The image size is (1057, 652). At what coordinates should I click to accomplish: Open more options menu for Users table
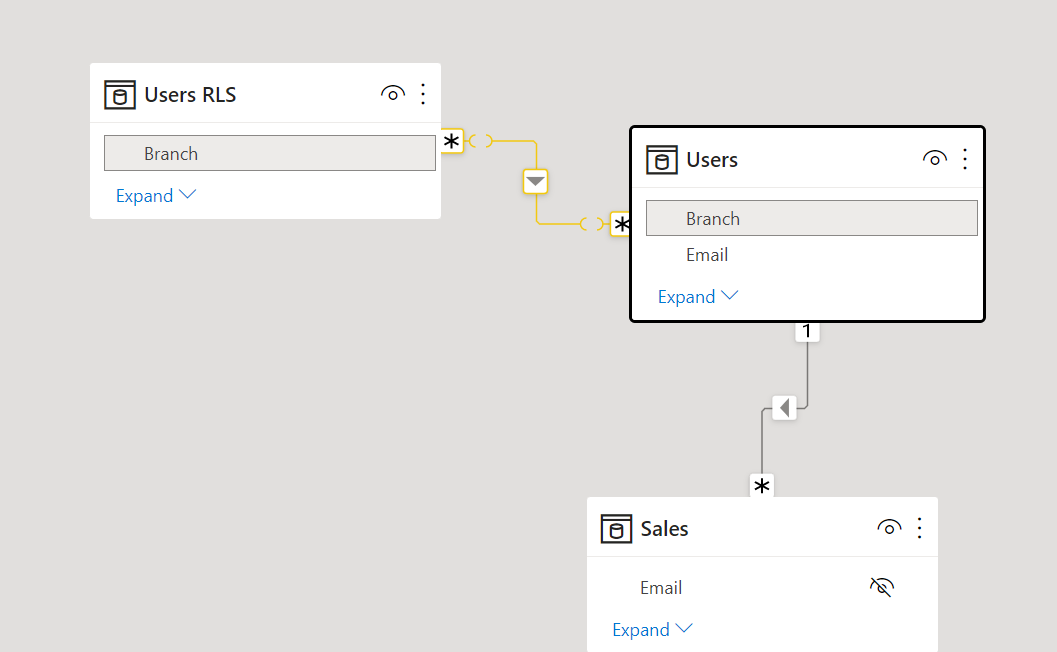pos(965,158)
